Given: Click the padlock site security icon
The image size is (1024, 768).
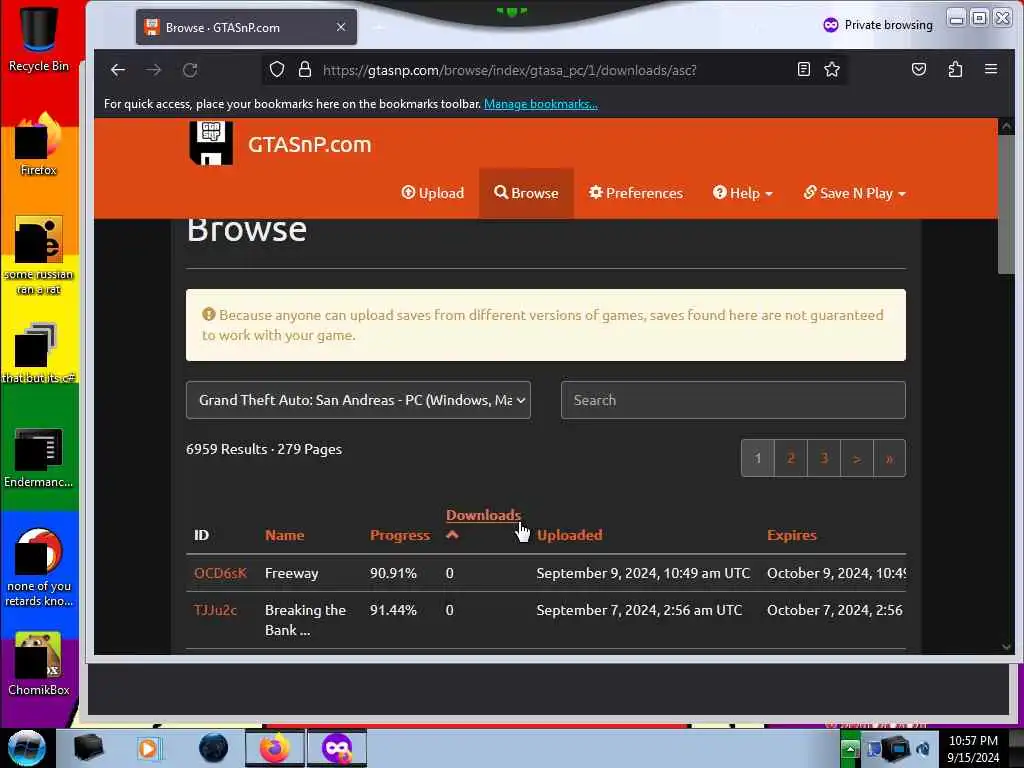Looking at the screenshot, I should click(304, 69).
